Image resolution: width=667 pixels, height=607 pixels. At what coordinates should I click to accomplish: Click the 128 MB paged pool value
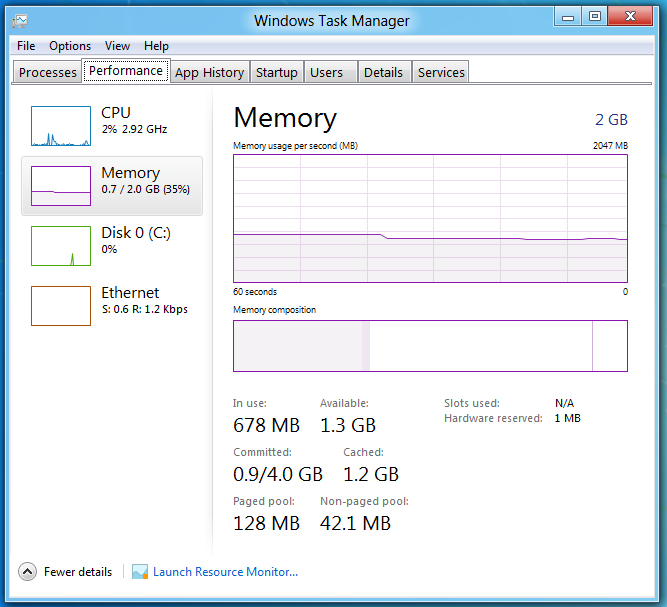pyautogui.click(x=267, y=523)
